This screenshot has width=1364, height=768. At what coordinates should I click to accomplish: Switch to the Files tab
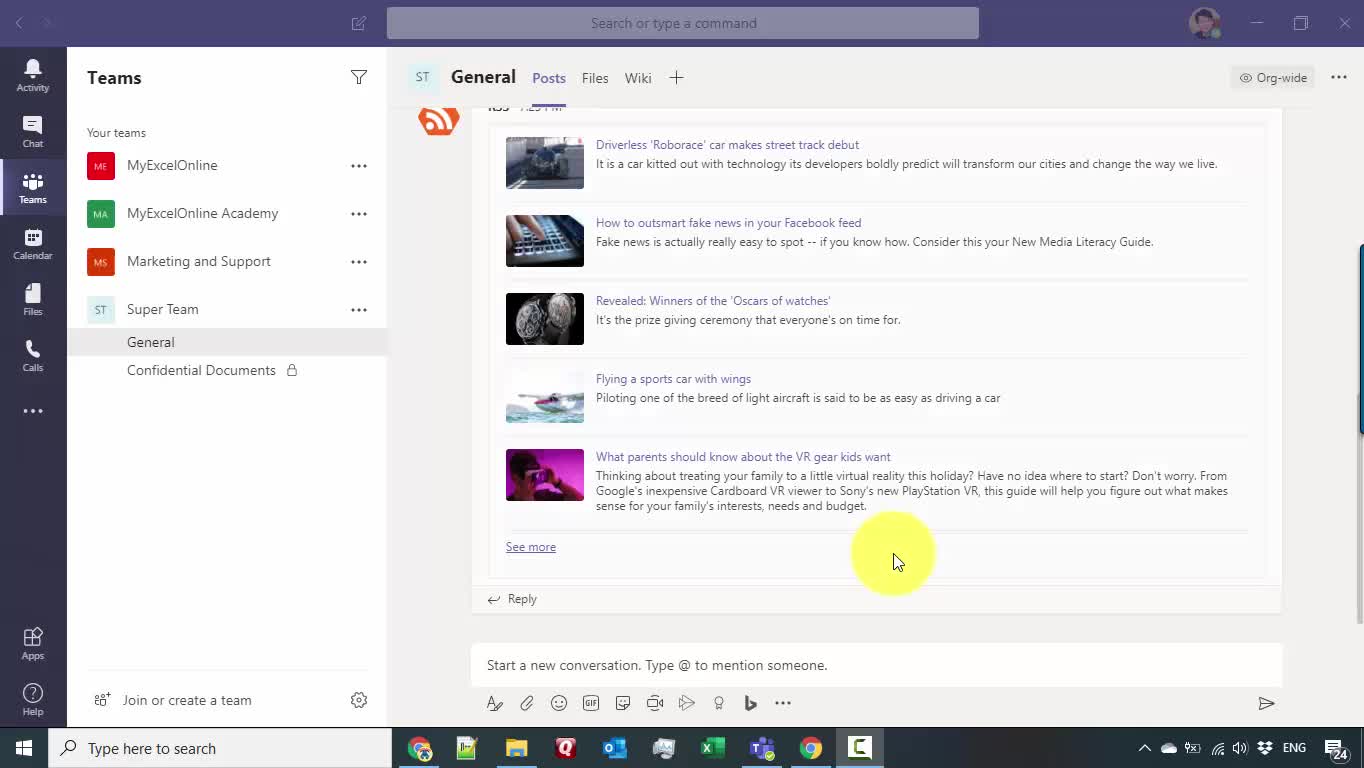pos(595,78)
